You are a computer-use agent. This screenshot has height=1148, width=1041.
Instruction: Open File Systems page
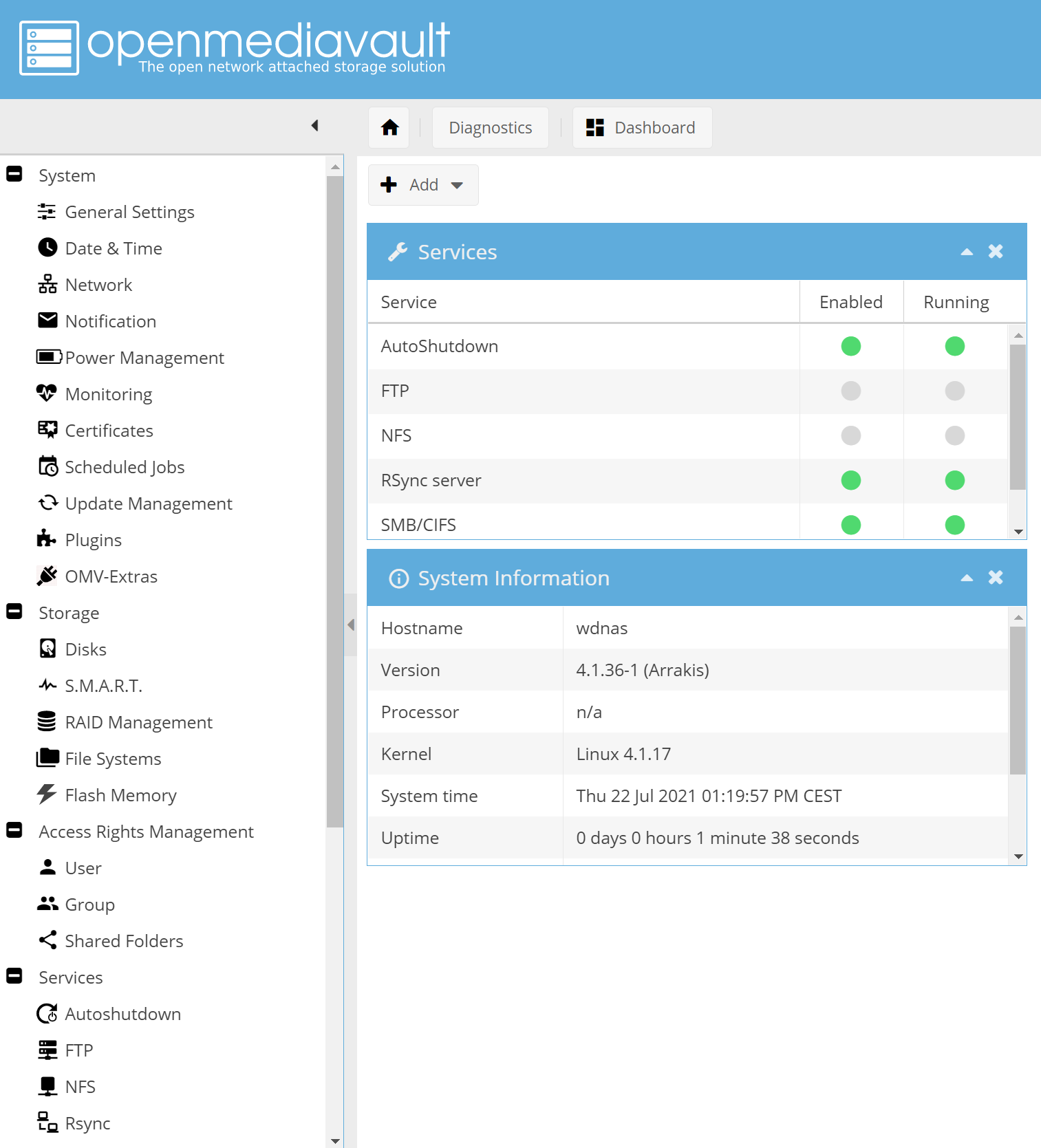coord(99,759)
